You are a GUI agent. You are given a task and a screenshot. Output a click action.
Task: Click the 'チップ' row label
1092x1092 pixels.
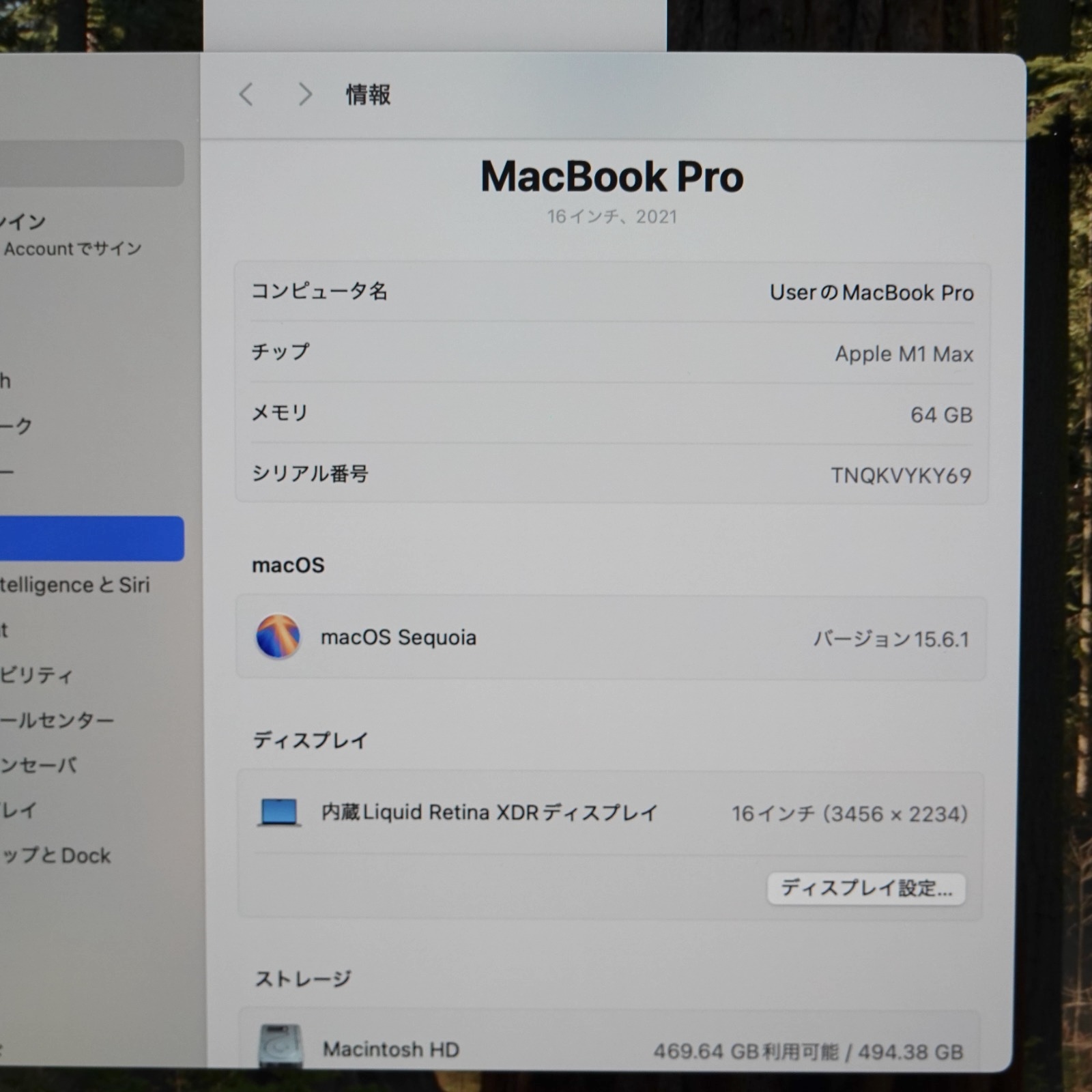click(x=281, y=351)
